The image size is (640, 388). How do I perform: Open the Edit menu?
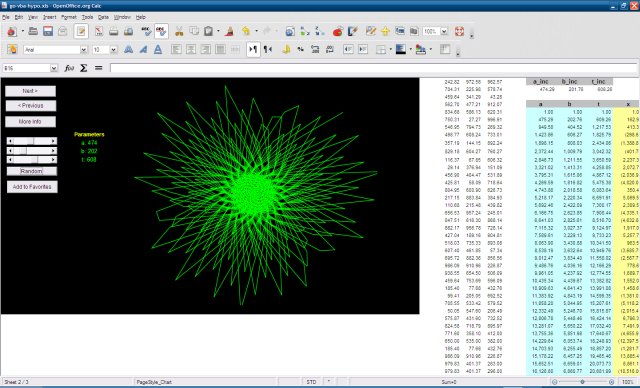click(19, 17)
